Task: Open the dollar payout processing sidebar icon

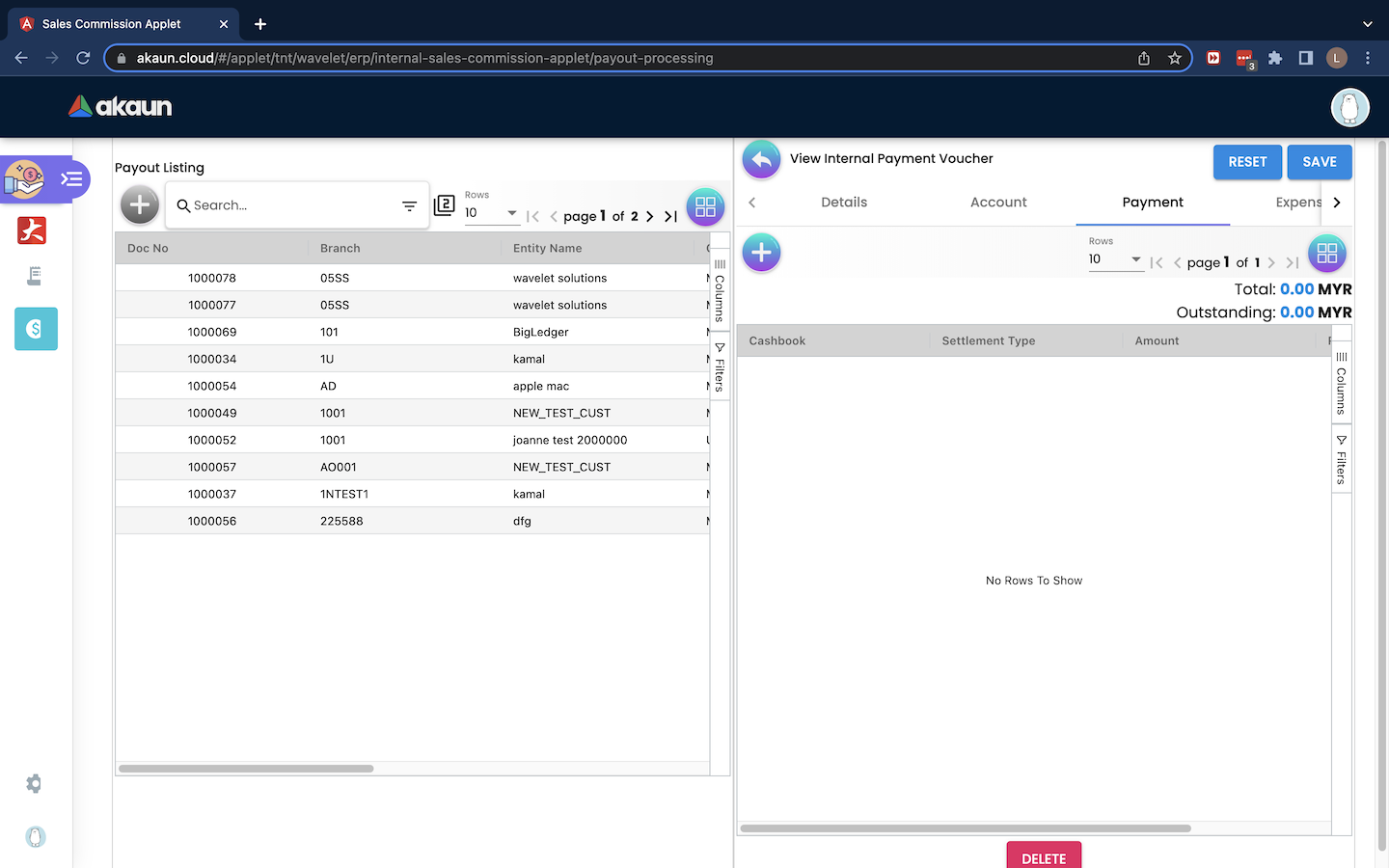Action: coord(36,329)
